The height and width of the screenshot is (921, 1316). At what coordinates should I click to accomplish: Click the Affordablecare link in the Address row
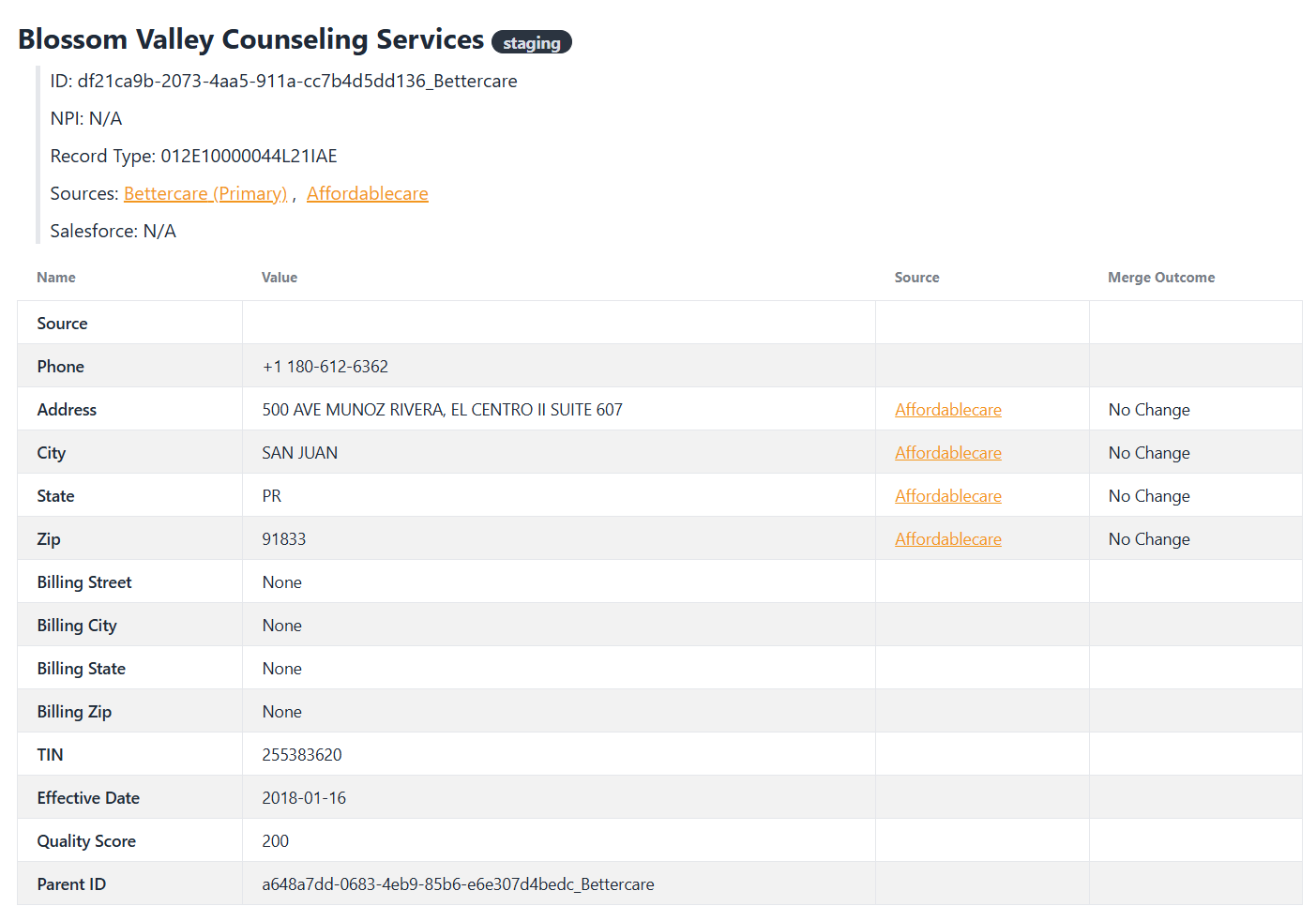pyautogui.click(x=947, y=410)
